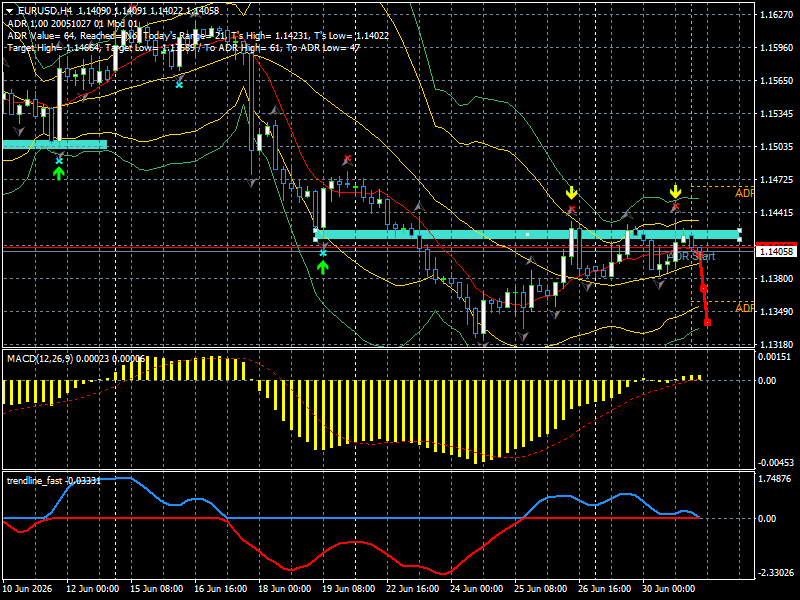Image resolution: width=800 pixels, height=600 pixels.
Task: Click the '18 Jun 00:00' time axis label
Action: coord(284,589)
